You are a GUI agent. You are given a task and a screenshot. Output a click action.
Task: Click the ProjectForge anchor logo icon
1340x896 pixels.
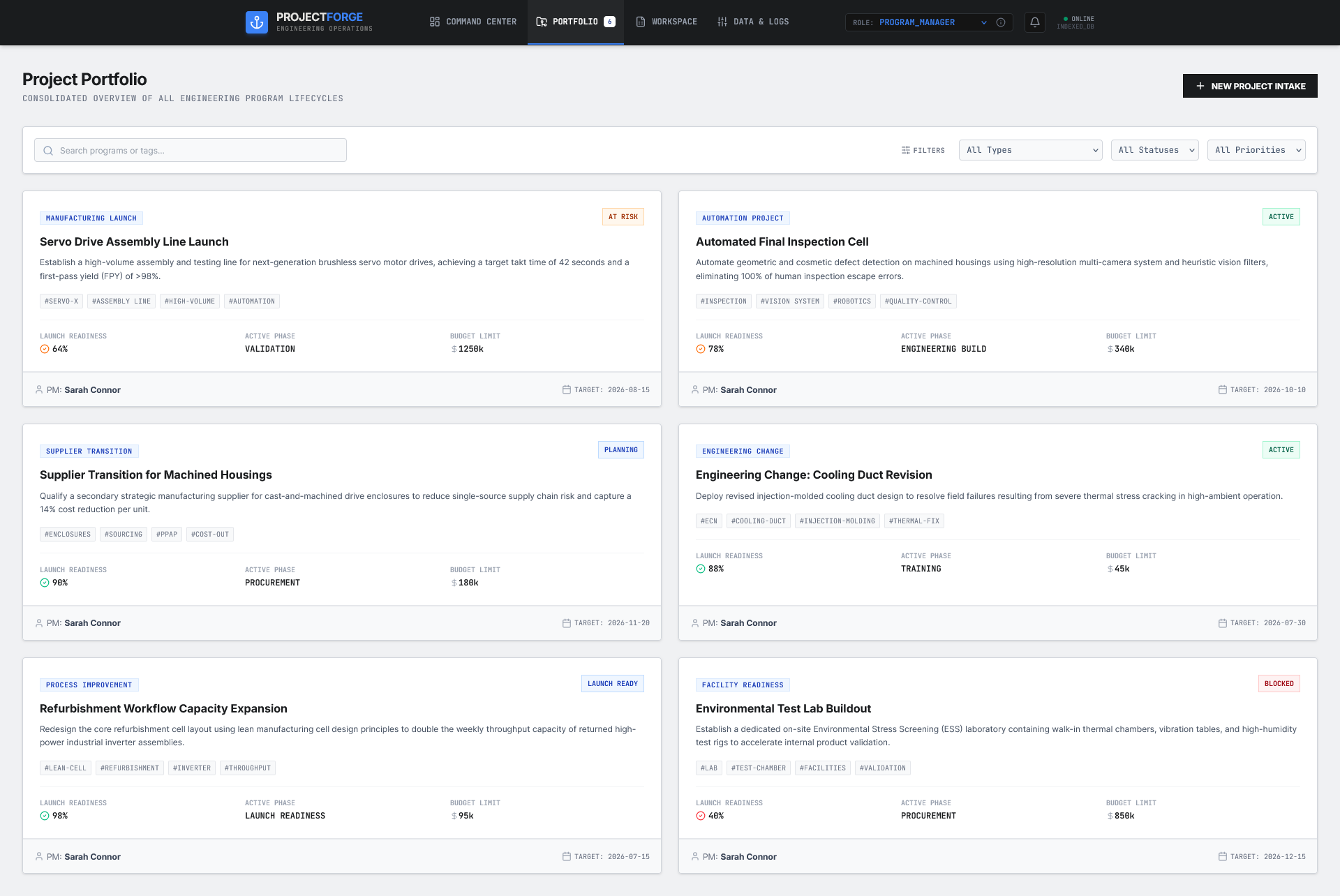257,22
